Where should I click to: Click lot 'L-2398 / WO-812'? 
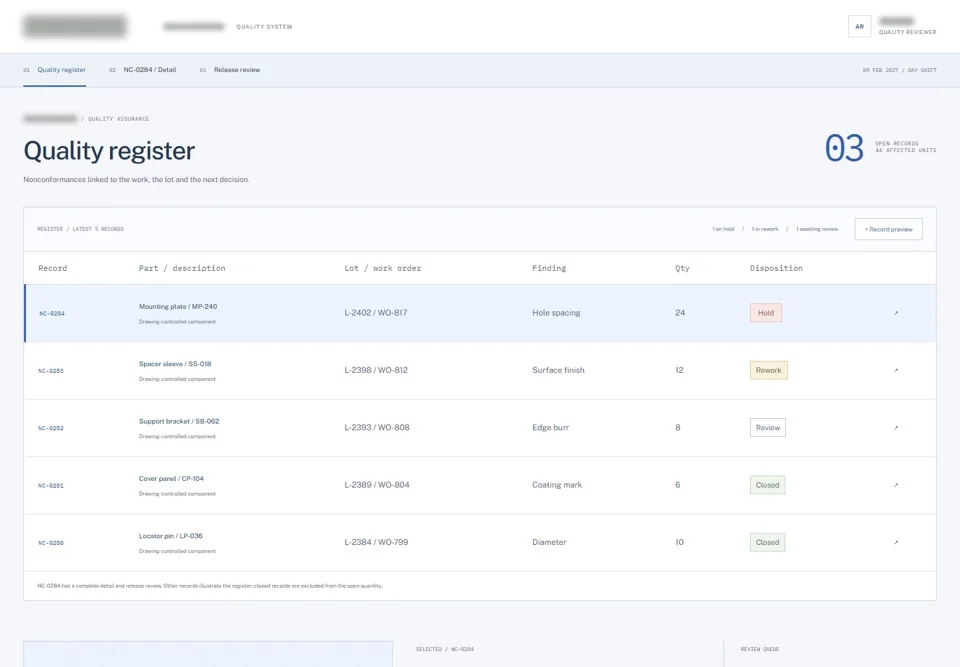(x=375, y=371)
